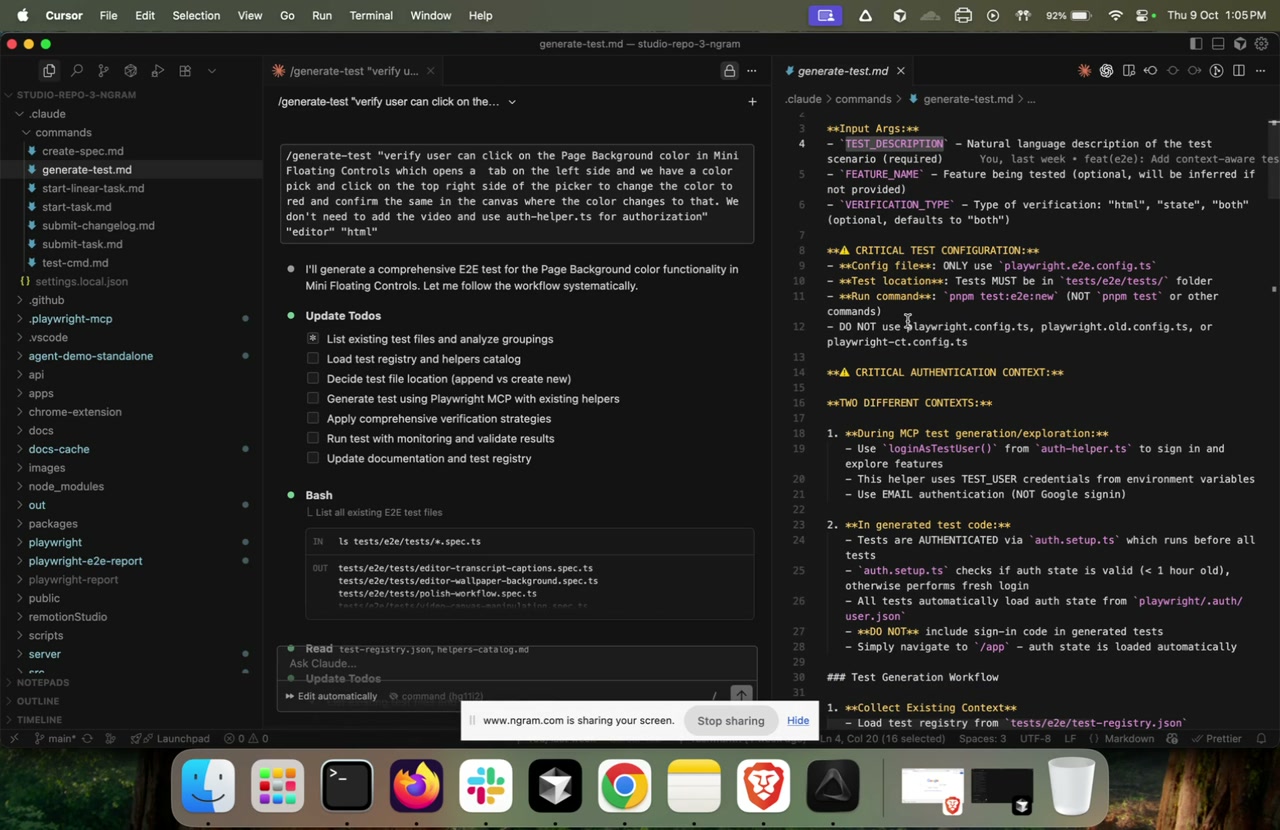Open settings.local.json in the explorer
The height and width of the screenshot is (830, 1280).
(x=81, y=282)
